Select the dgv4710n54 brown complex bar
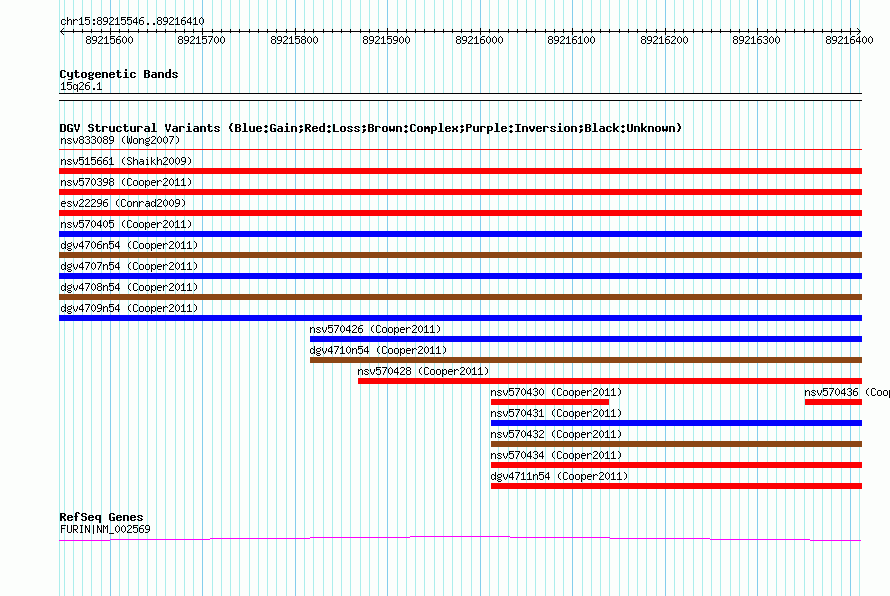This screenshot has height=596, width=890. (x=586, y=360)
